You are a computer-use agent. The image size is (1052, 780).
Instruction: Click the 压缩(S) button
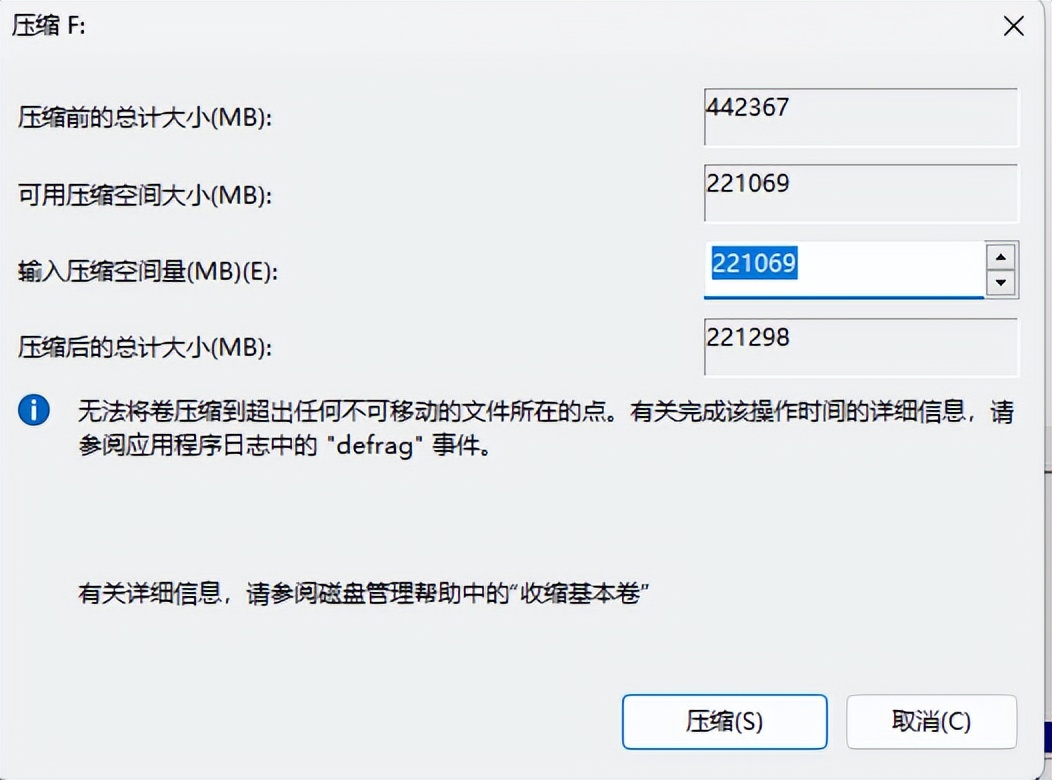click(x=727, y=721)
